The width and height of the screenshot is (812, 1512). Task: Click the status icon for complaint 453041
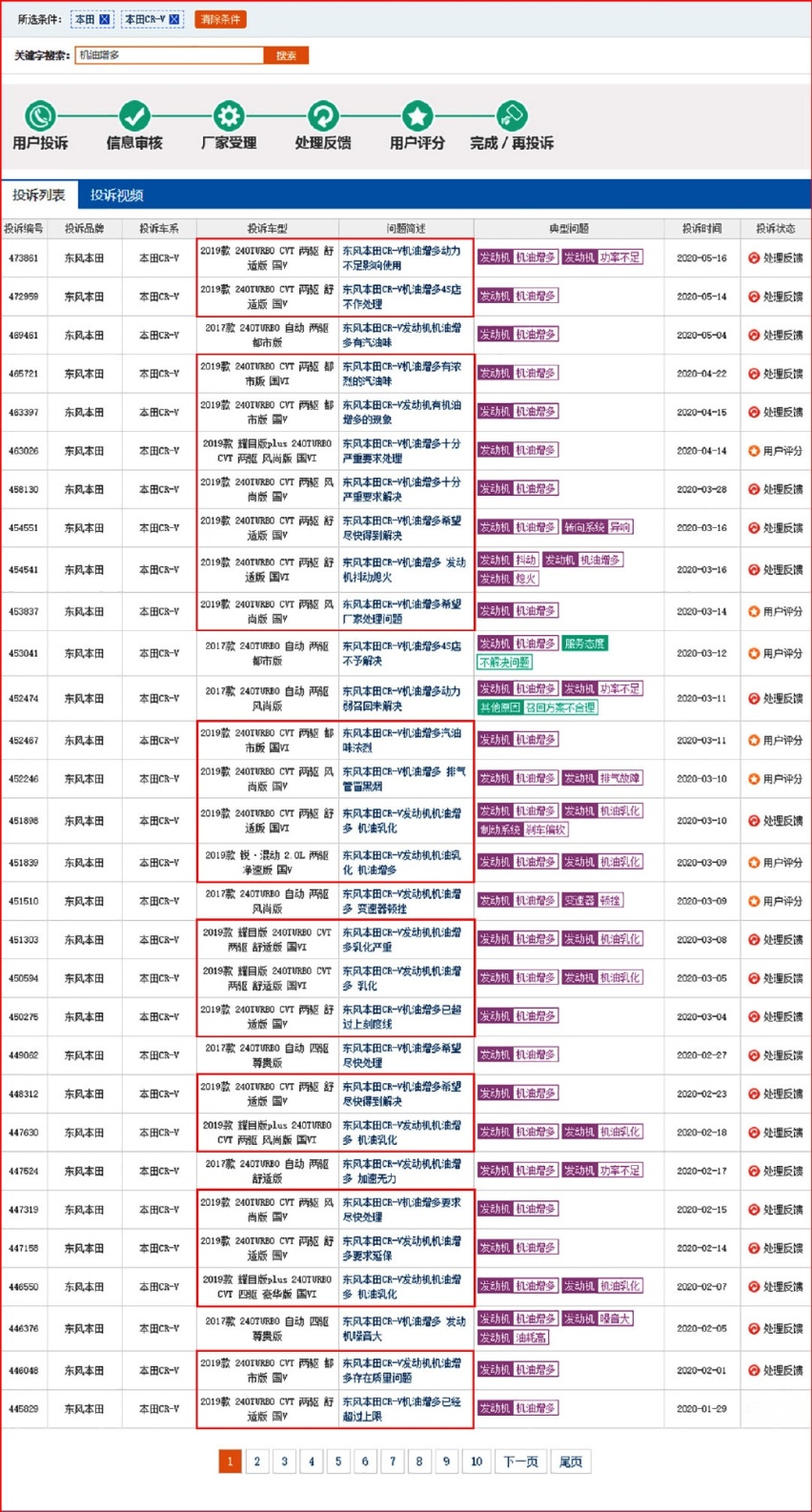coord(754,654)
